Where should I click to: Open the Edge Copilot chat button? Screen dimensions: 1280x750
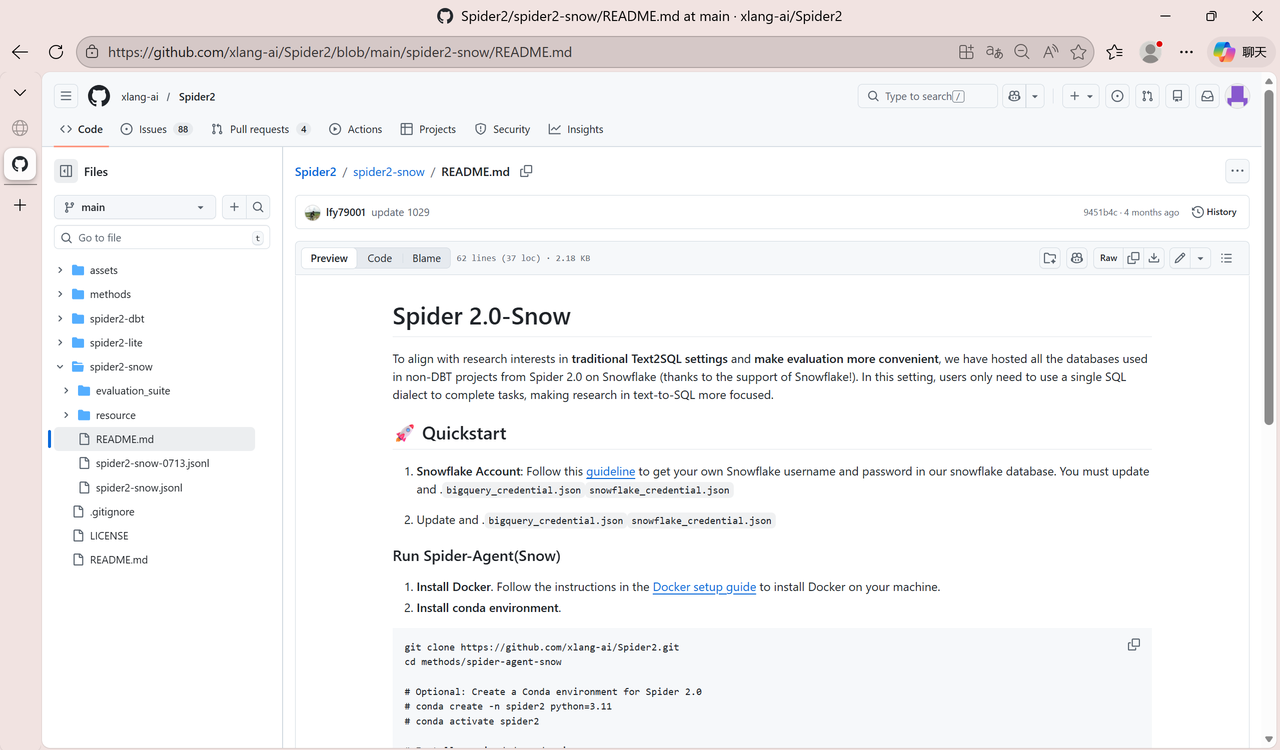1240,52
